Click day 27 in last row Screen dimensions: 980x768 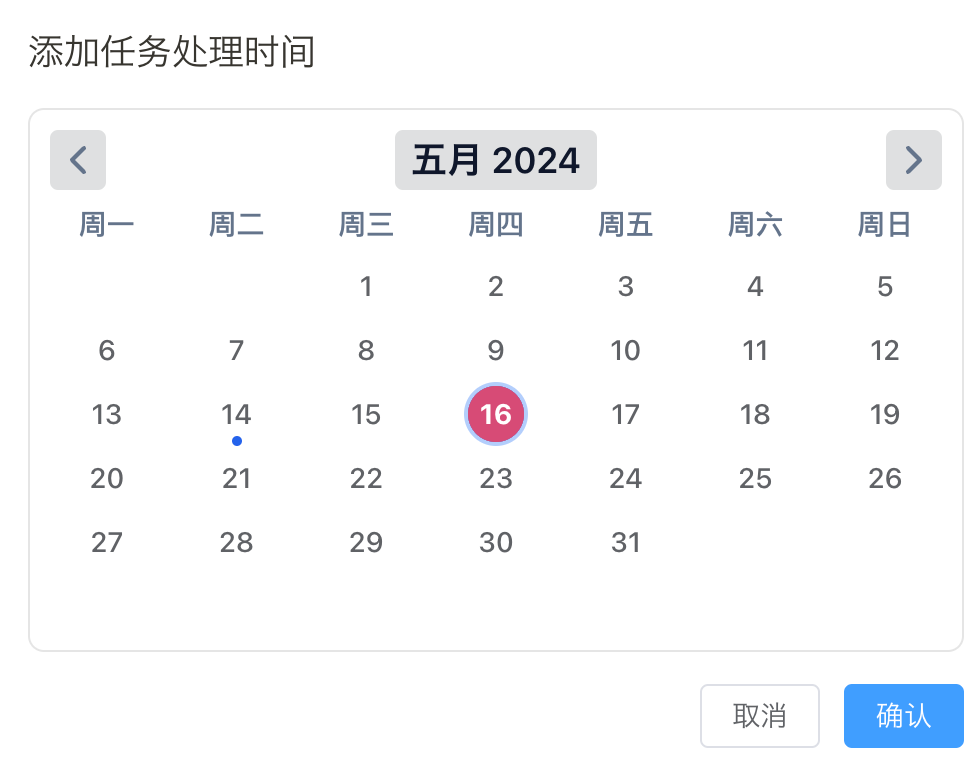pyautogui.click(x=107, y=542)
